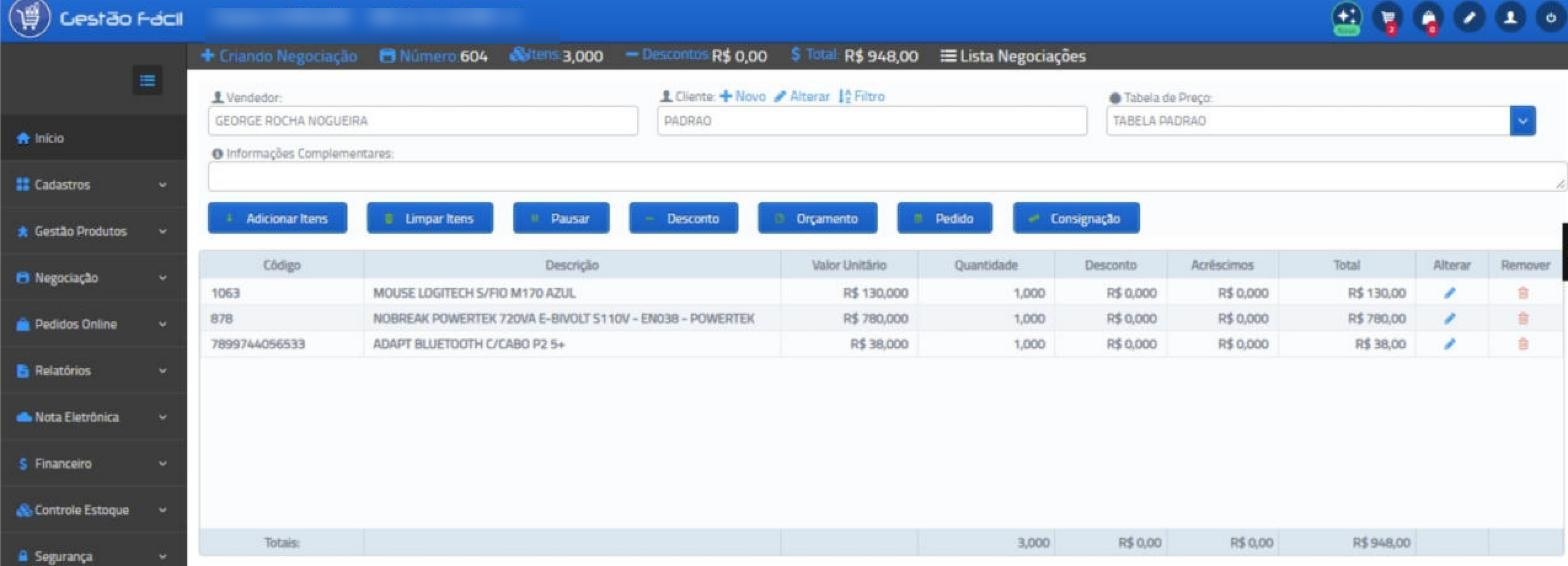Click the Quantidade column header

point(986,265)
